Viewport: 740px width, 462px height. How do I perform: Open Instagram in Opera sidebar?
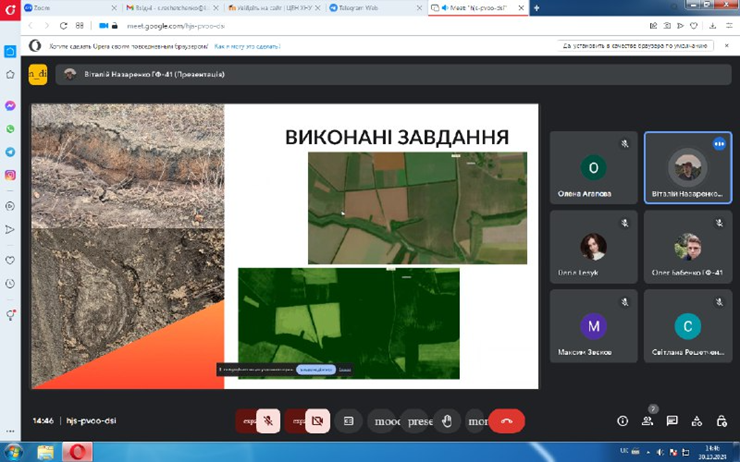point(10,175)
